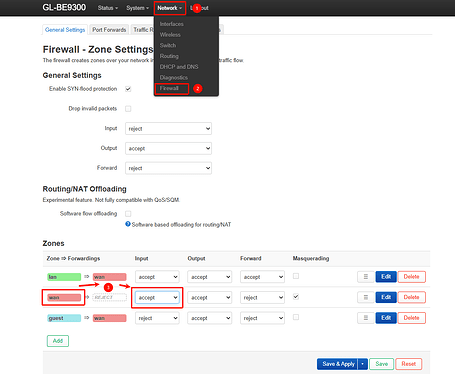Select Wireless in Network menu

click(170, 35)
